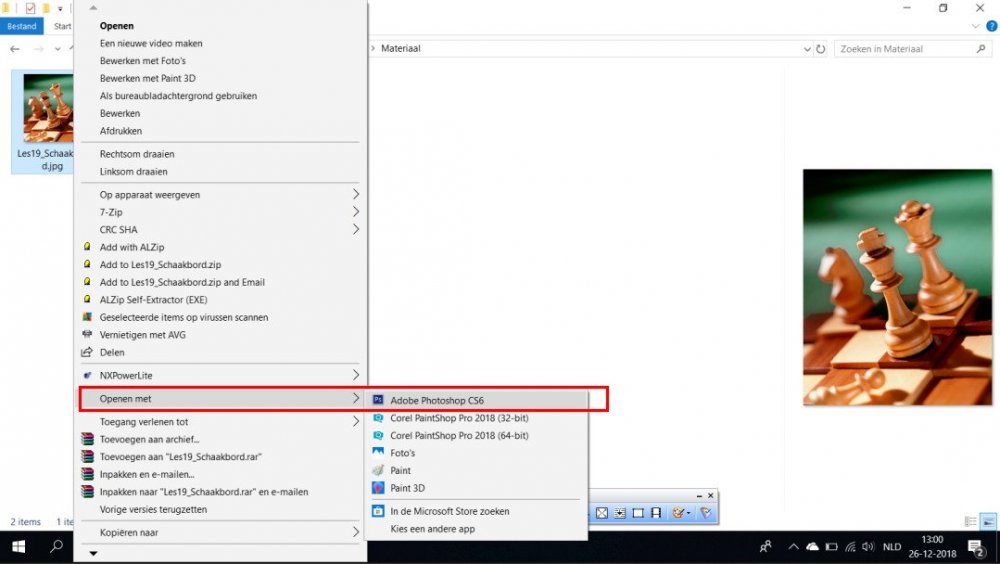This screenshot has height=564, width=1000.
Task: Choose Paint 3D from the submenu
Action: coord(407,488)
